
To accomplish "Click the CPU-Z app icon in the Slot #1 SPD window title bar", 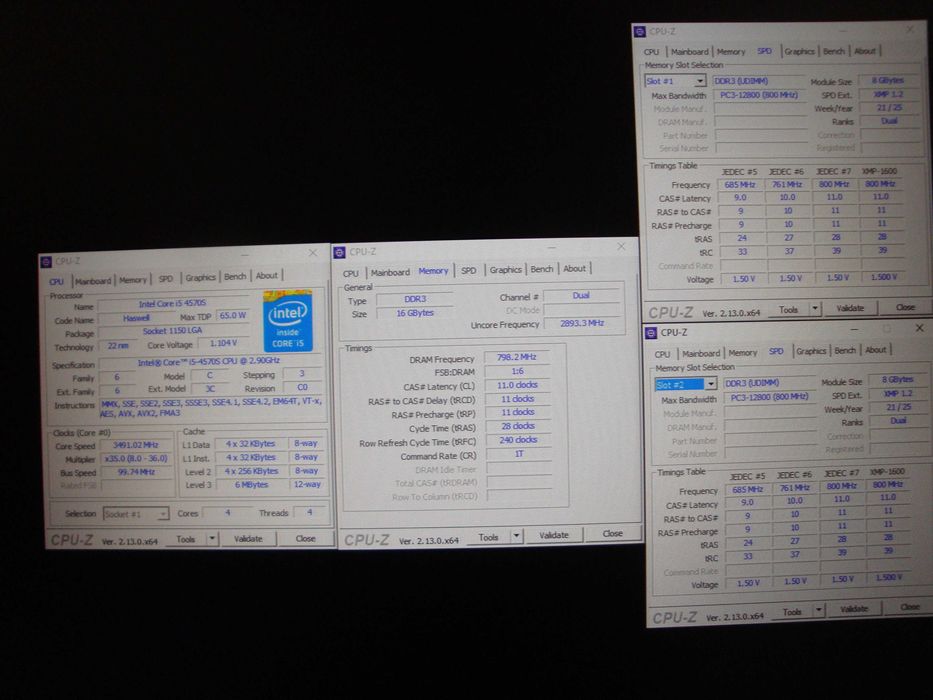I will (640, 32).
